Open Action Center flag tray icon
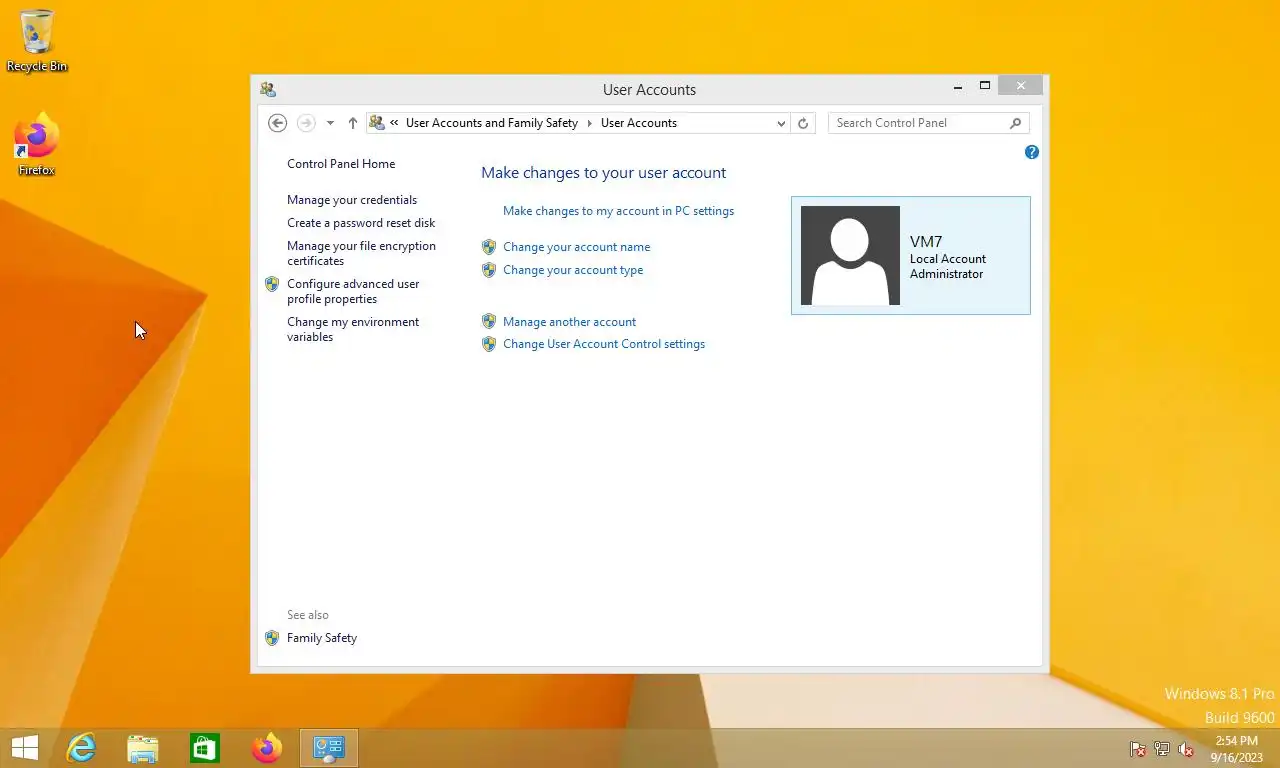Screen dimensions: 1280x768 pyautogui.click(x=1137, y=749)
